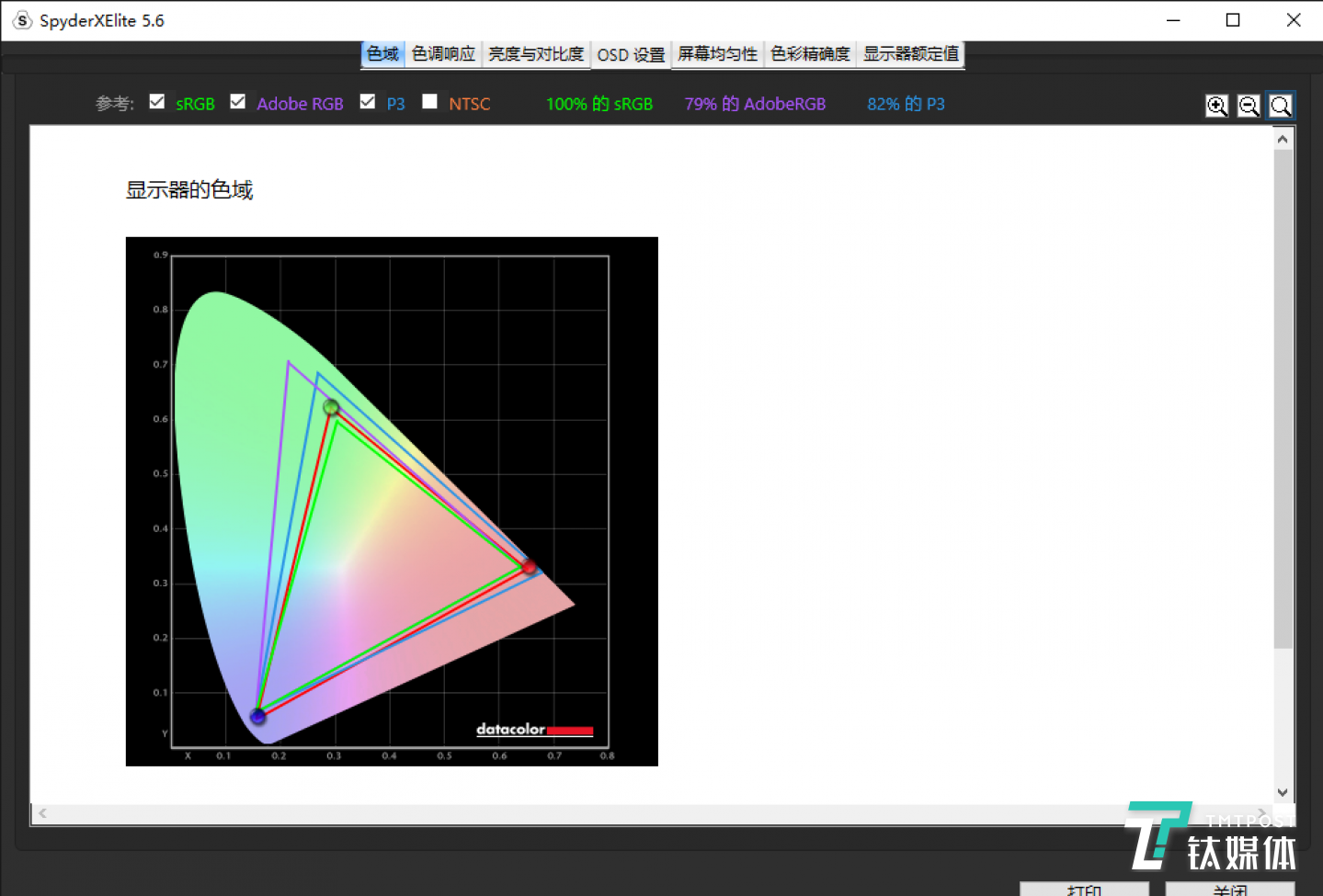Uncheck the sRGB reference checkbox
Screen dimensions: 1323x896
pyautogui.click(x=157, y=102)
